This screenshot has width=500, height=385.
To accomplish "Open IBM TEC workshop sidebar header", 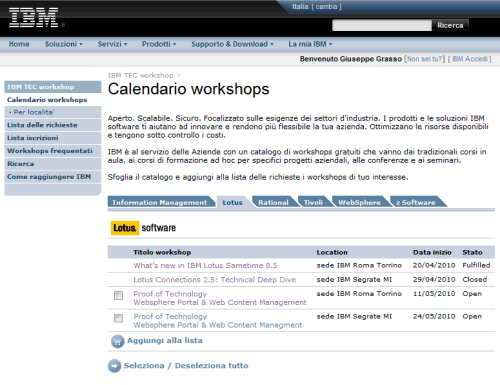I will [53, 87].
